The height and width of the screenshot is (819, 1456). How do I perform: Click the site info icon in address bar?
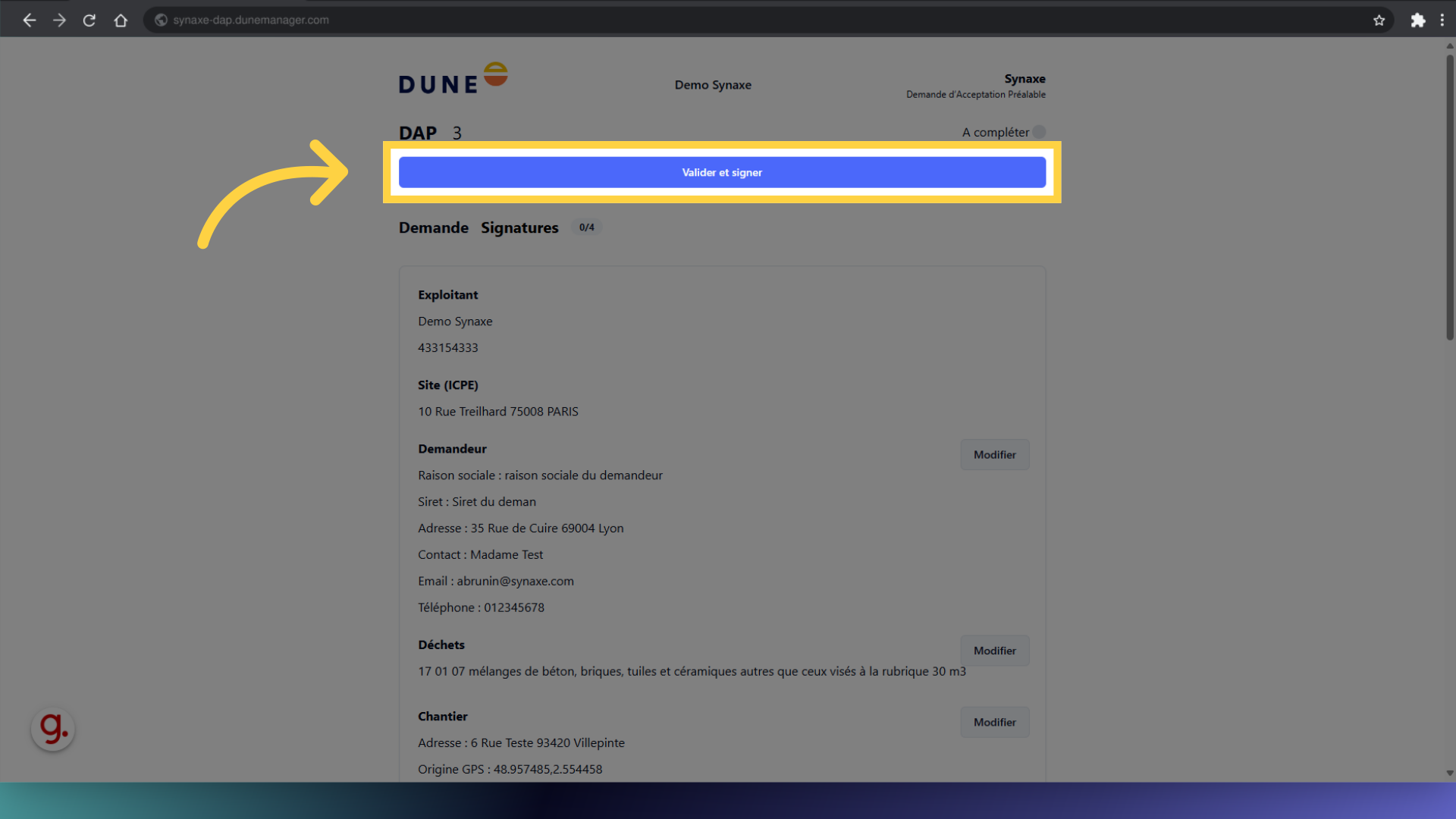tap(161, 20)
